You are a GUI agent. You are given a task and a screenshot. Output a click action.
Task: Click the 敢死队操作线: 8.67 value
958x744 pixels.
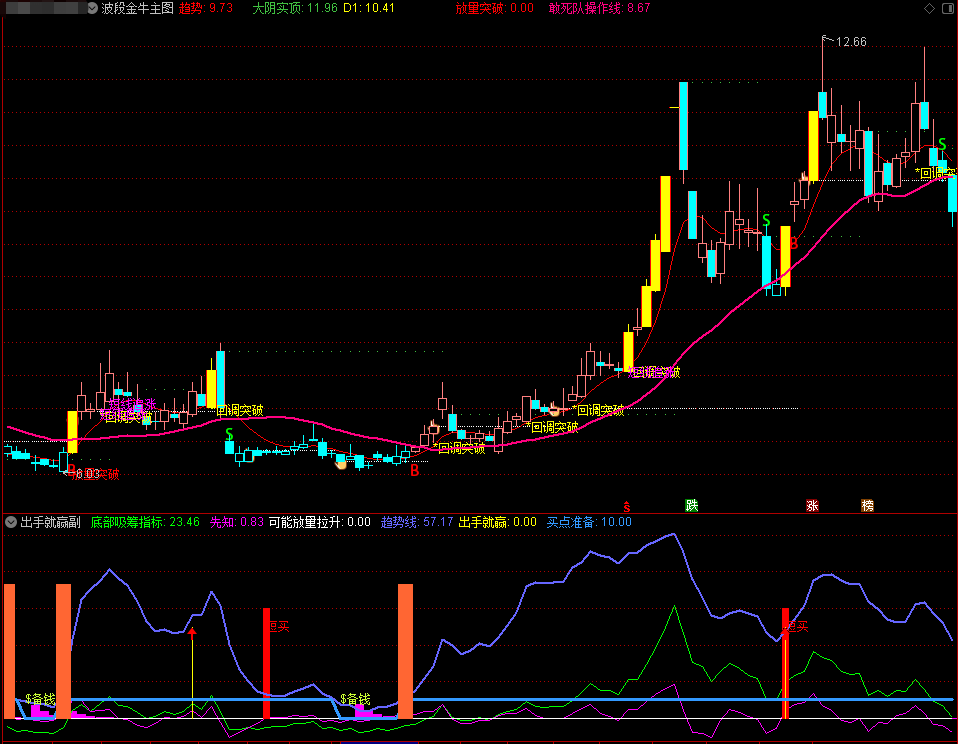tap(599, 8)
